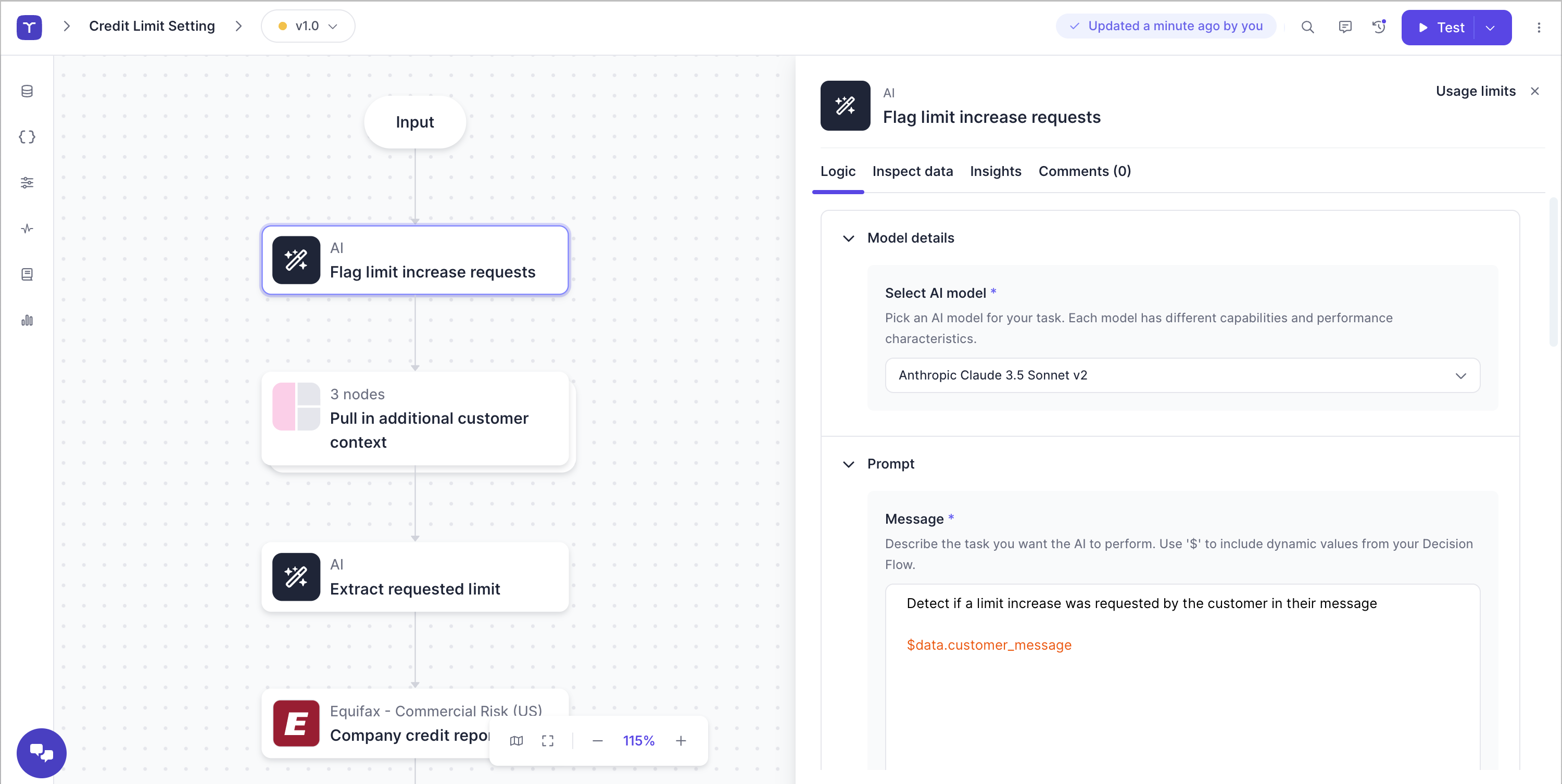This screenshot has width=1562, height=784.
Task: Click into the prompt Message text field
Action: point(1181,697)
